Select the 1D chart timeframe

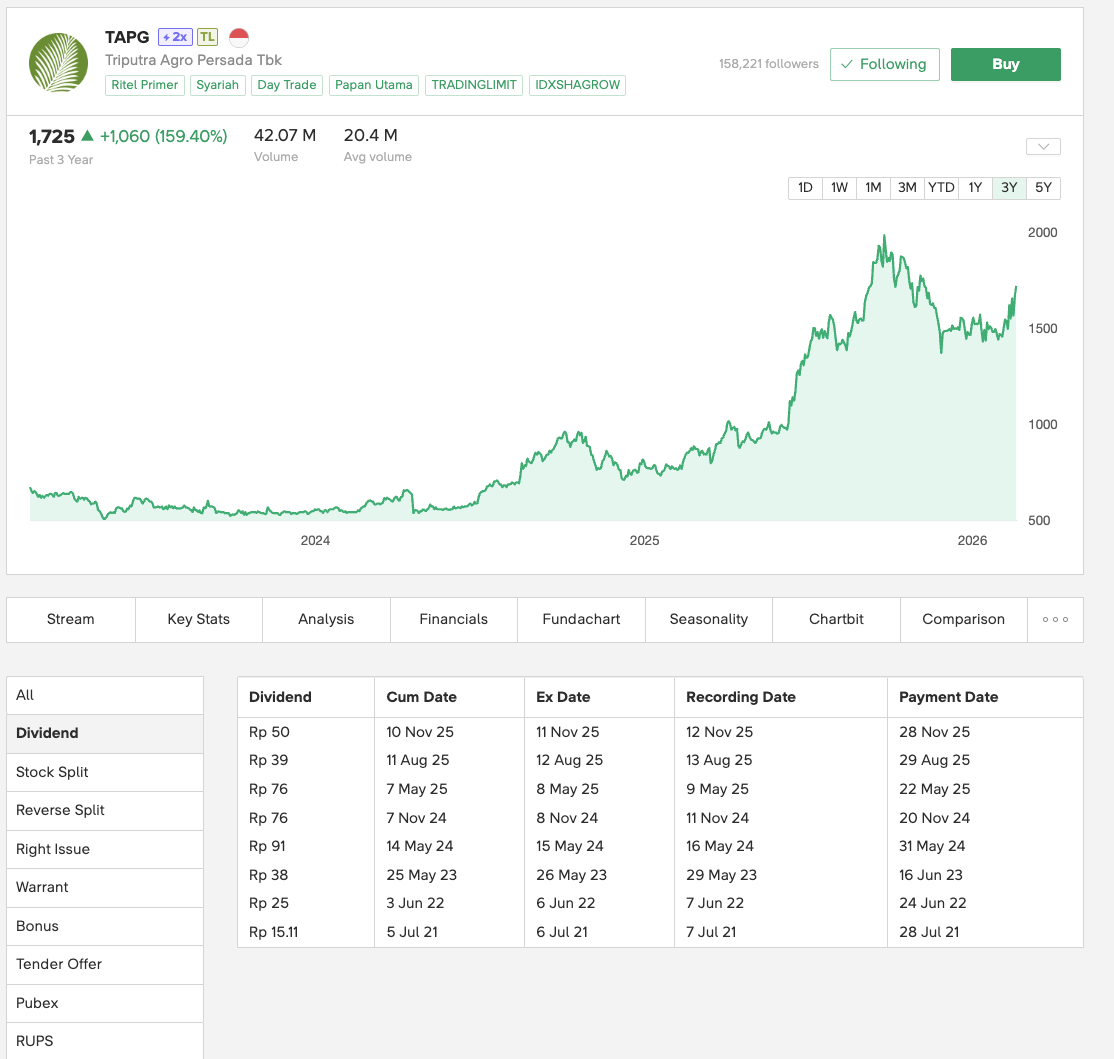coord(805,188)
